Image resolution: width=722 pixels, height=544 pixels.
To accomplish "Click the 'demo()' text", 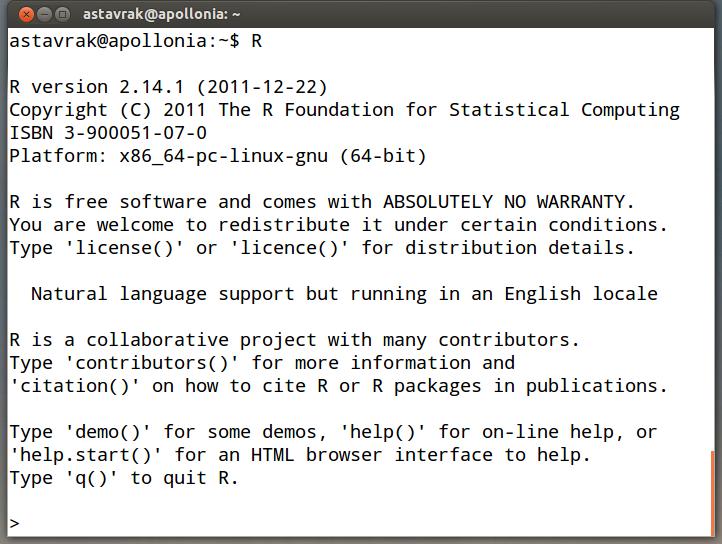I will point(108,433).
